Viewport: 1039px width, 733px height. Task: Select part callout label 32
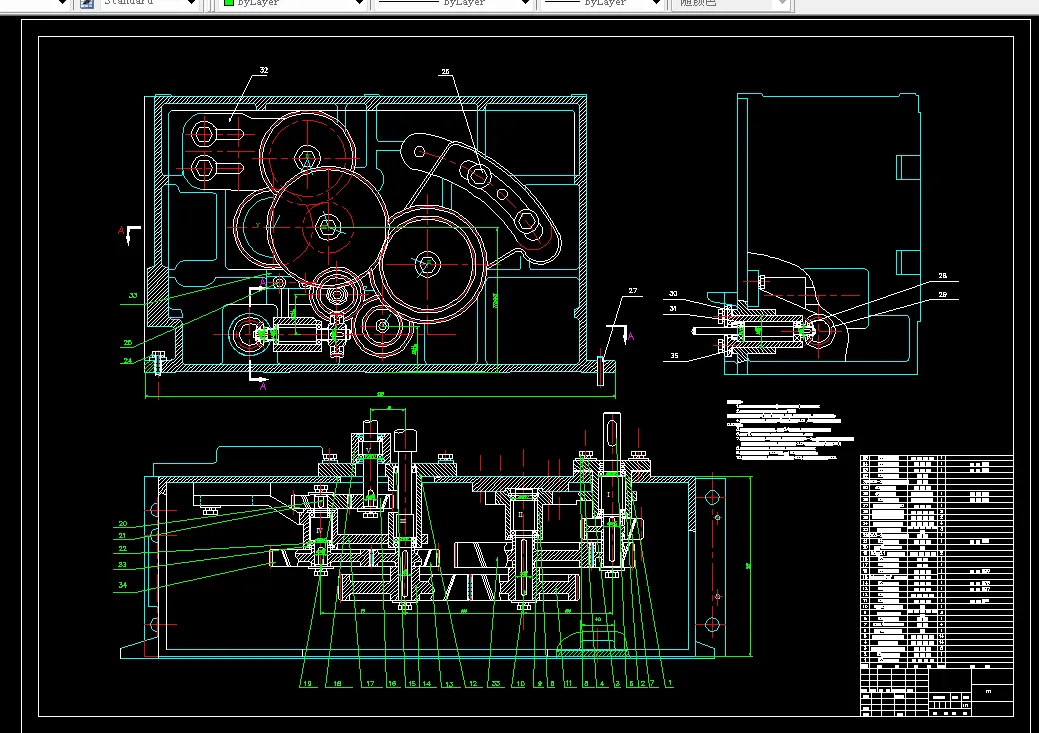point(264,70)
